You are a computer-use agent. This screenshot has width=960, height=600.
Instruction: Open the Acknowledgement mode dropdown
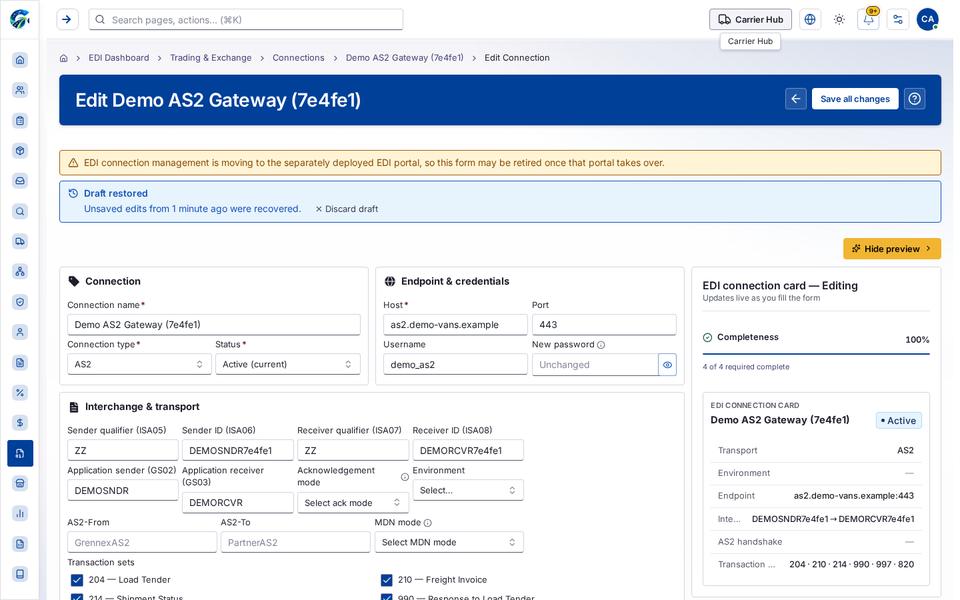[353, 503]
